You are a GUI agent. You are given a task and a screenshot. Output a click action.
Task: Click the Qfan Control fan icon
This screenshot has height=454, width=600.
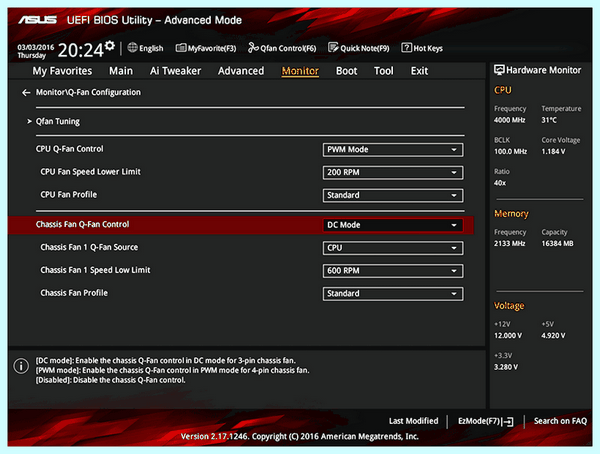[x=253, y=48]
